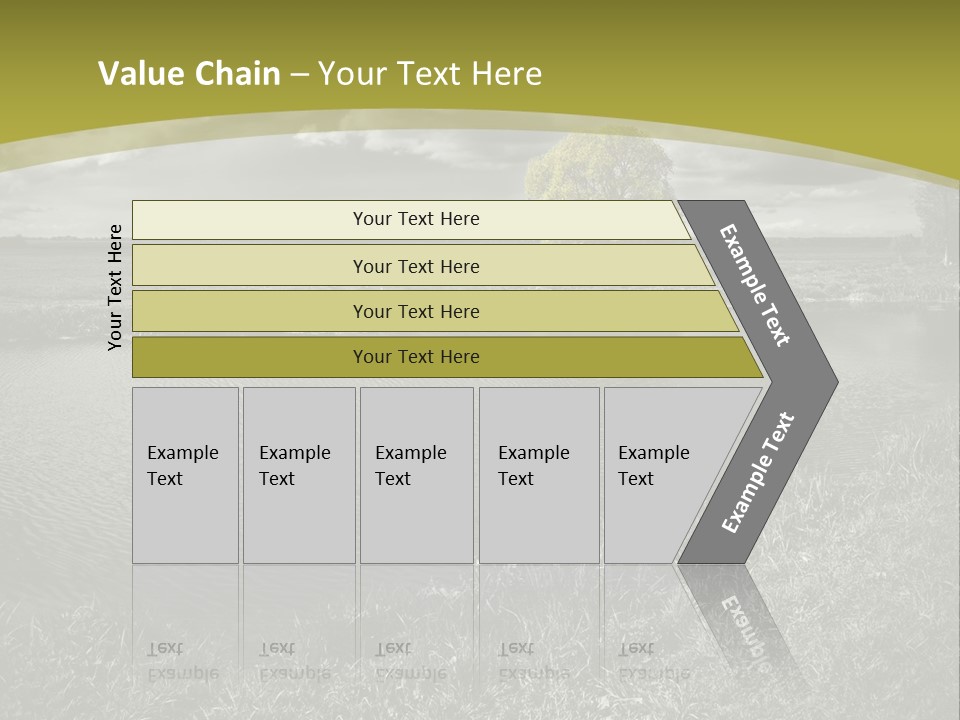Image resolution: width=960 pixels, height=720 pixels.
Task: Click the reflection under fifth gray box
Action: (x=655, y=640)
